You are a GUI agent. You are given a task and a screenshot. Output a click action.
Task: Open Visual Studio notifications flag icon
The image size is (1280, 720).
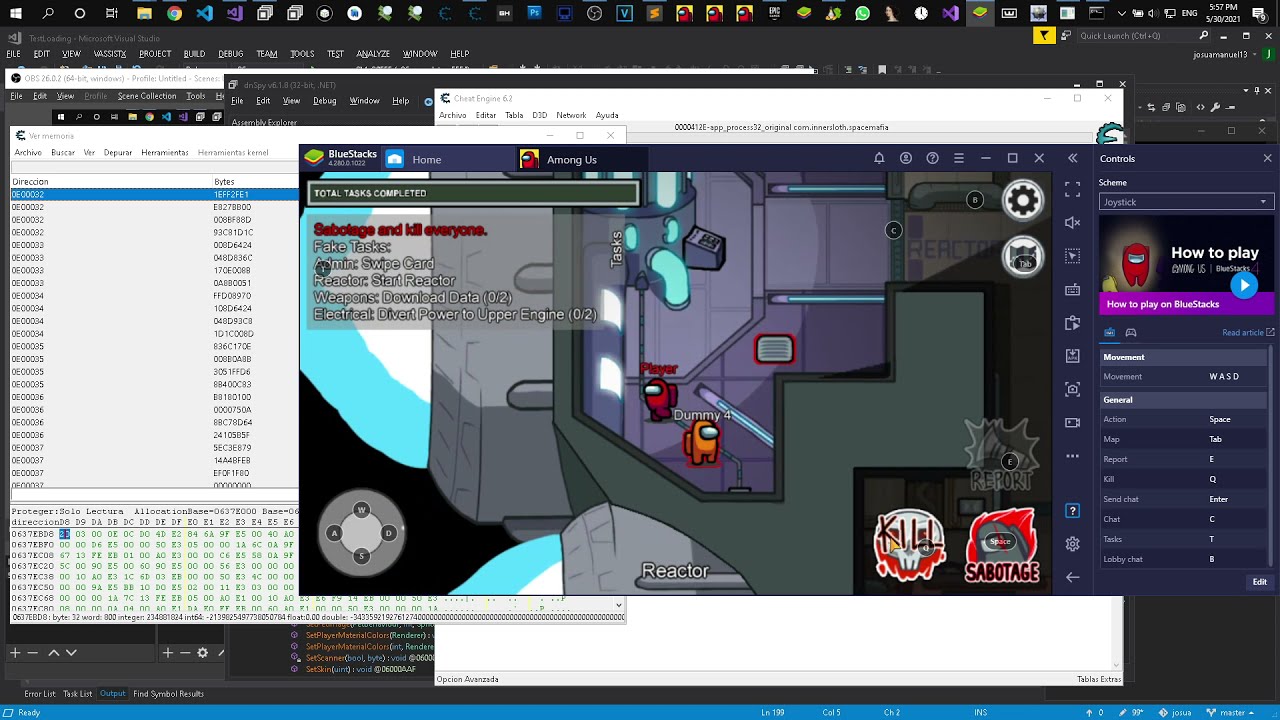pyautogui.click(x=1044, y=36)
